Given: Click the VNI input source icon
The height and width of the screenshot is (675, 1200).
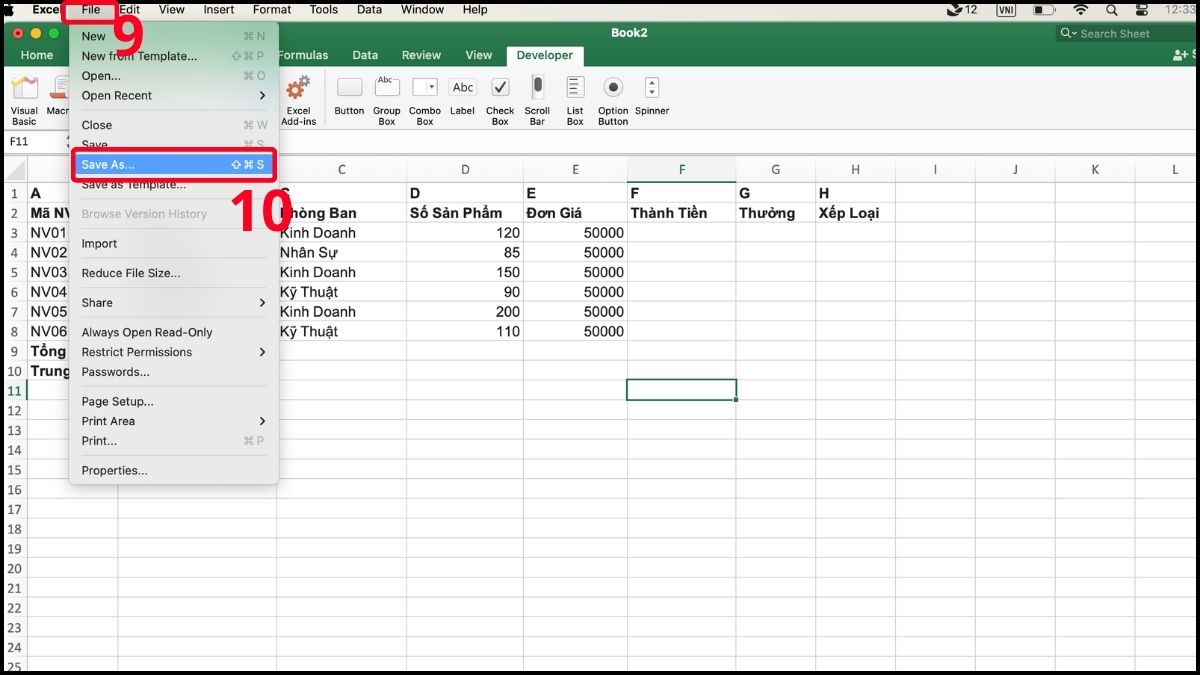Looking at the screenshot, I should point(1005,10).
